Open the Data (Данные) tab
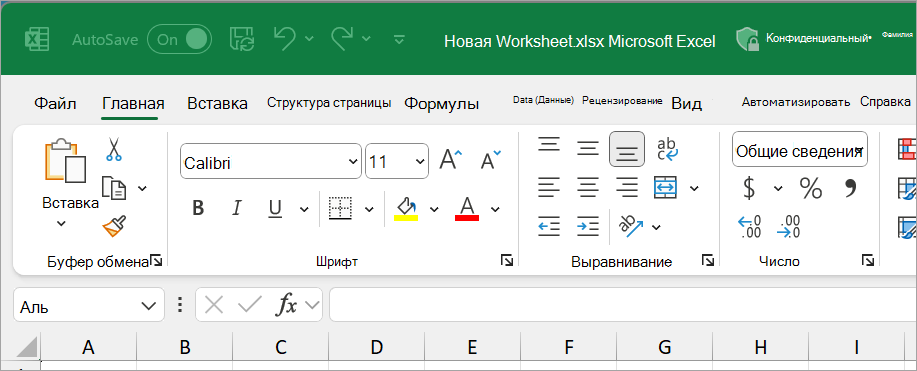 [543, 100]
